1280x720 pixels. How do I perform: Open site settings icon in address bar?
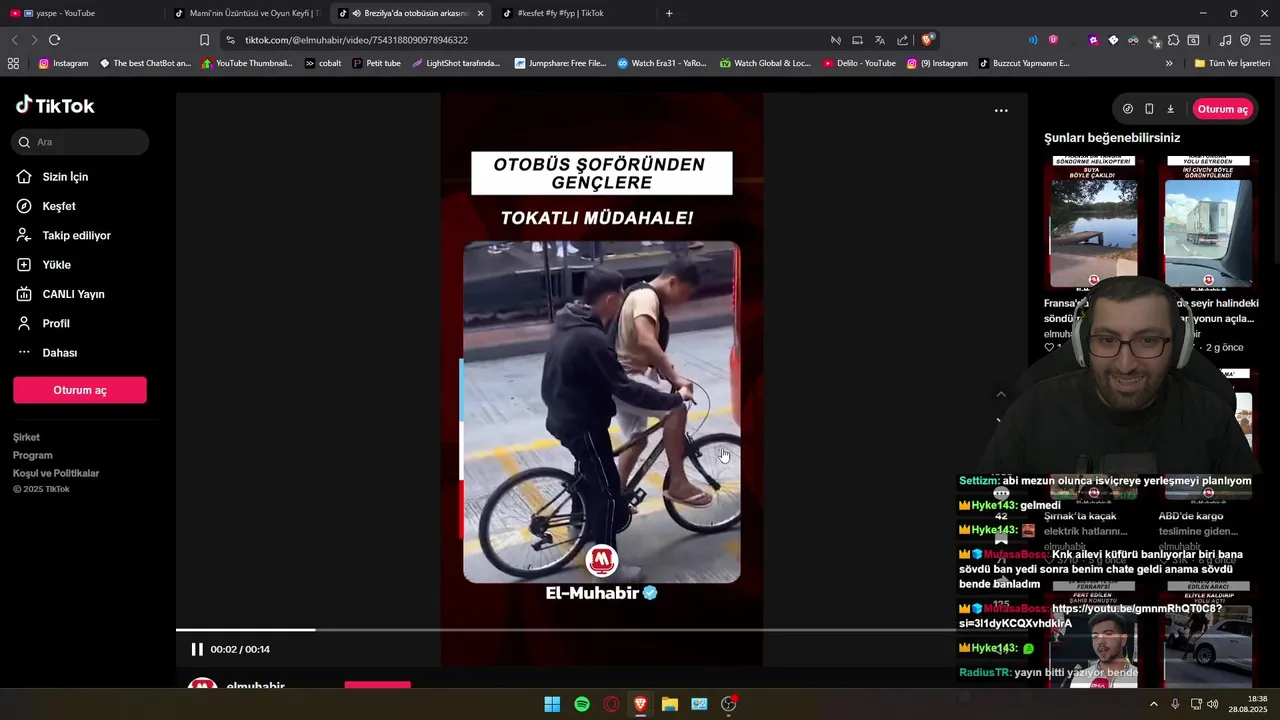tap(231, 40)
